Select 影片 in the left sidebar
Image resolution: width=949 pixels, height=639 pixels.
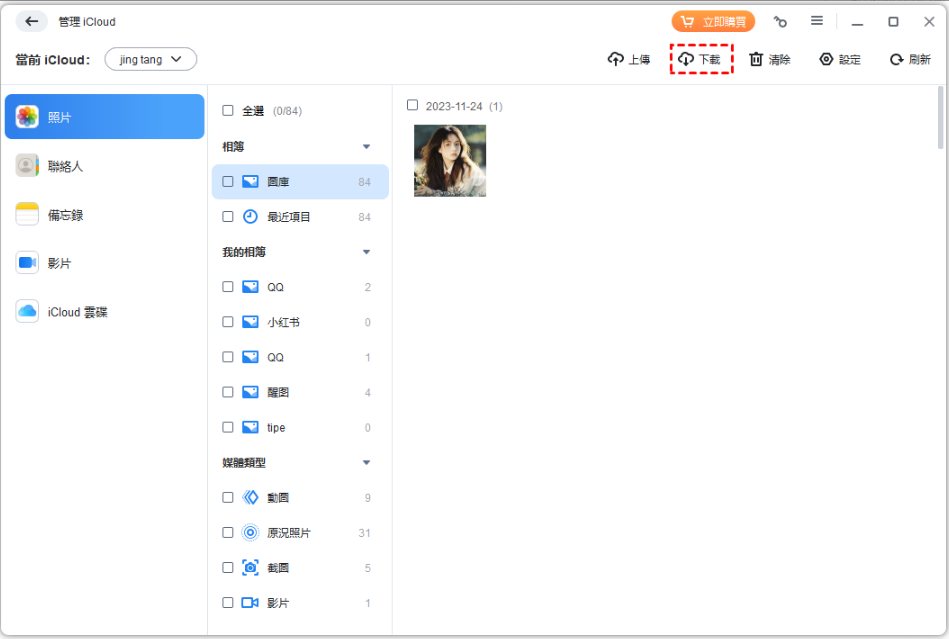pyautogui.click(x=105, y=263)
